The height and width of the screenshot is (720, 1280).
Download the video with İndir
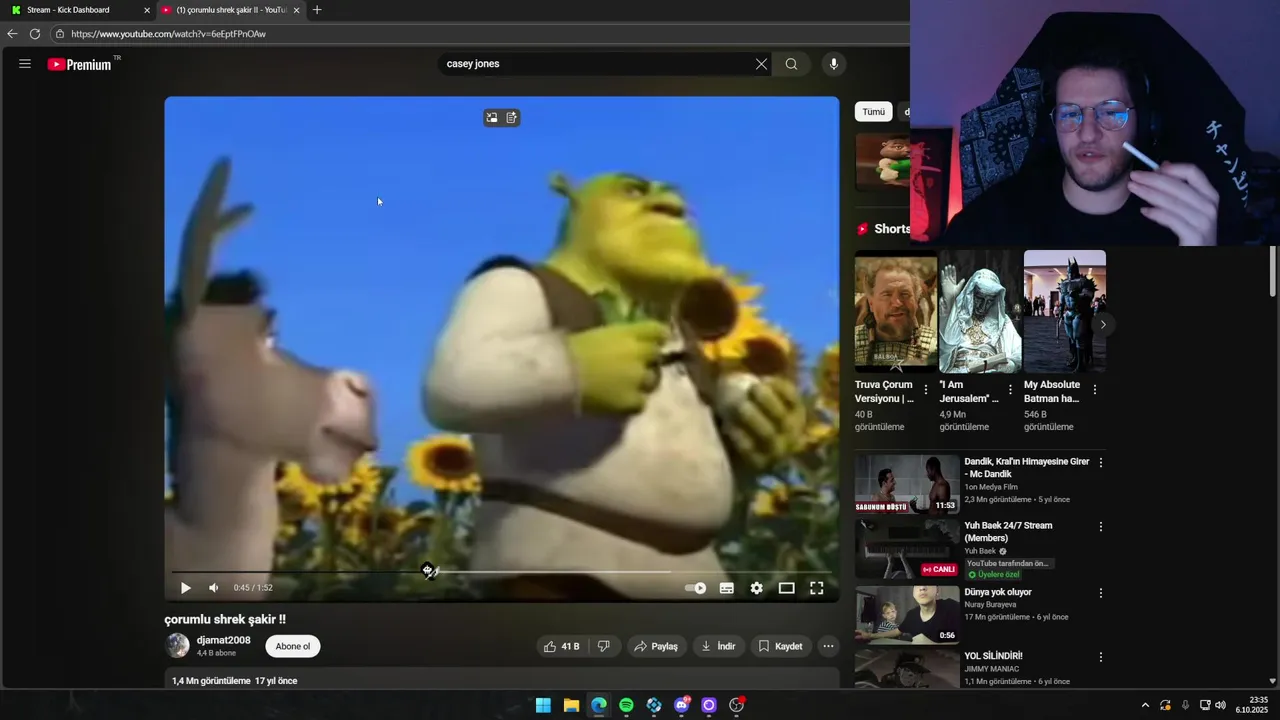(x=718, y=646)
